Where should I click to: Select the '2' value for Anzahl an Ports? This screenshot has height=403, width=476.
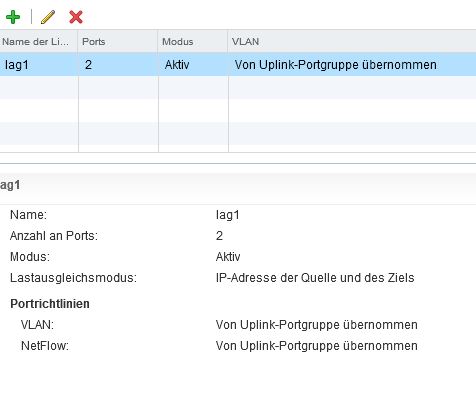(x=219, y=236)
